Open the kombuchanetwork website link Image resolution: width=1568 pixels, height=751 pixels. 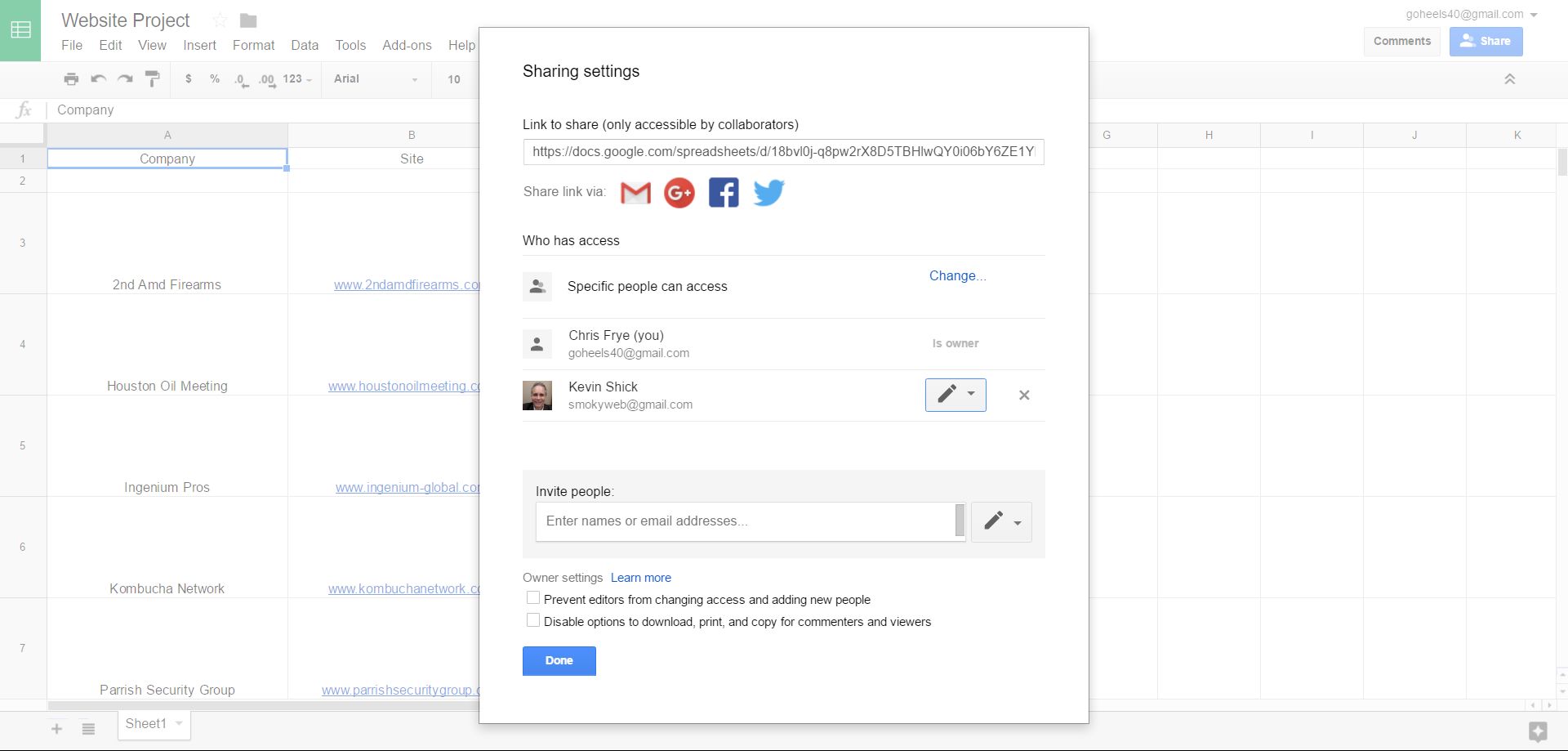[x=403, y=589]
